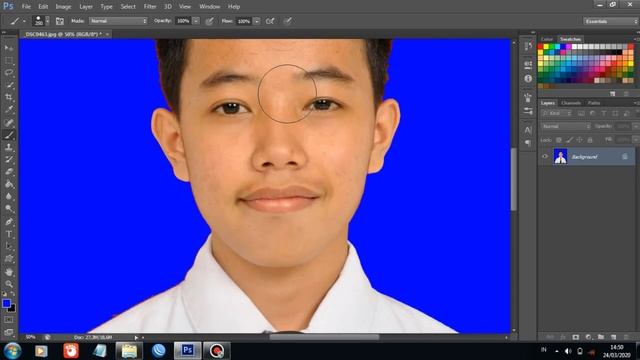This screenshot has width=640, height=360.
Task: Select the Eyedropper tool
Action: pos(9,109)
